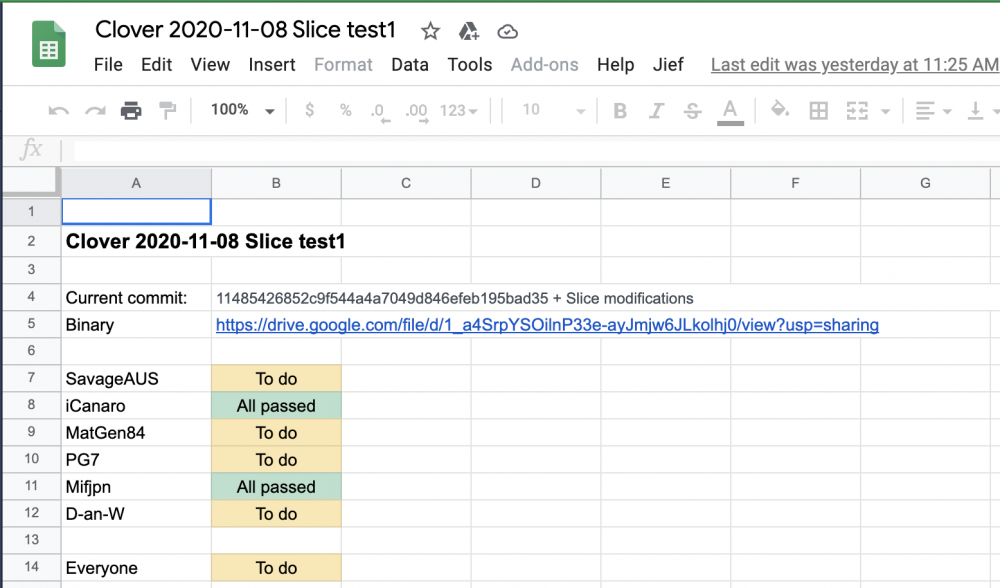Select the D-an-W cell
This screenshot has width=1000, height=588.
[x=136, y=513]
